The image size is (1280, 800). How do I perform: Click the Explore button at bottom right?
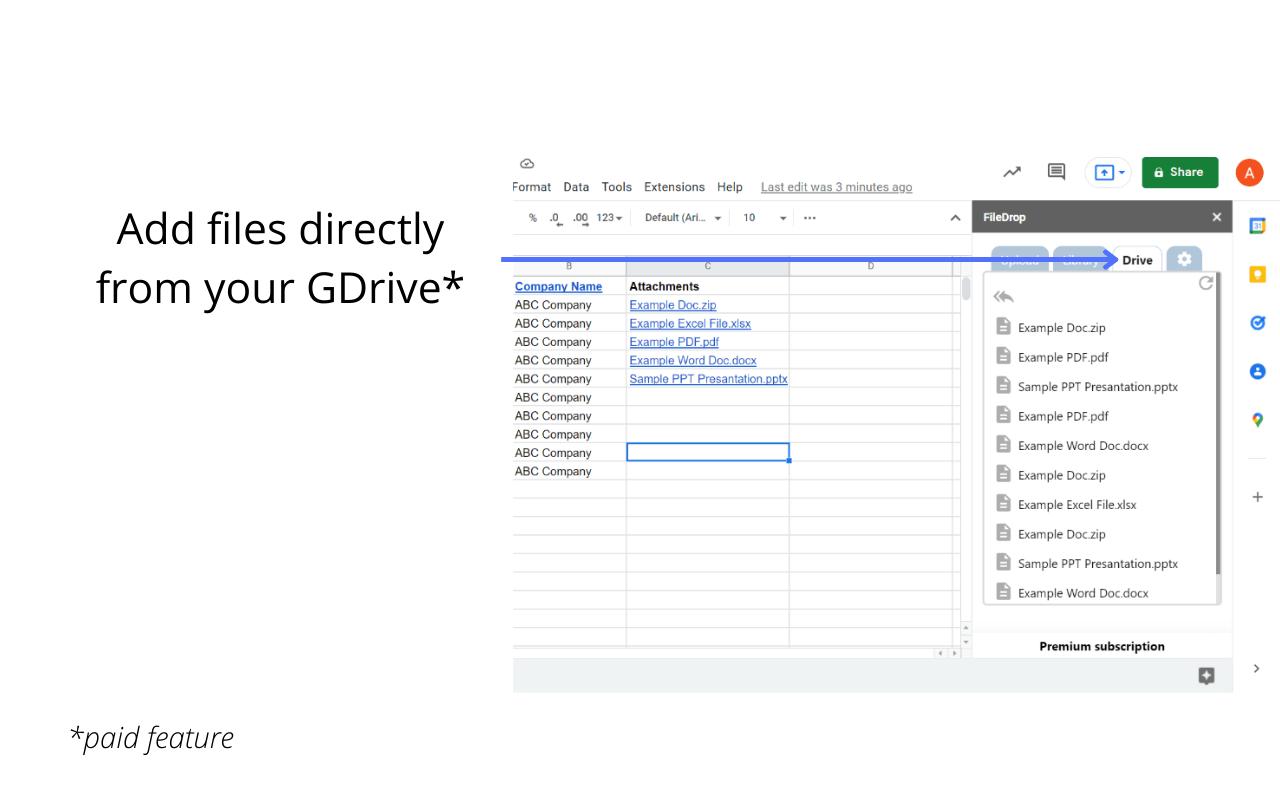coord(1206,676)
